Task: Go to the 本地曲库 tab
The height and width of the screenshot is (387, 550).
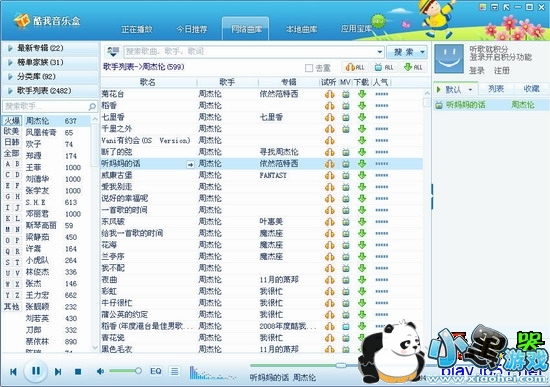Action: click(302, 29)
